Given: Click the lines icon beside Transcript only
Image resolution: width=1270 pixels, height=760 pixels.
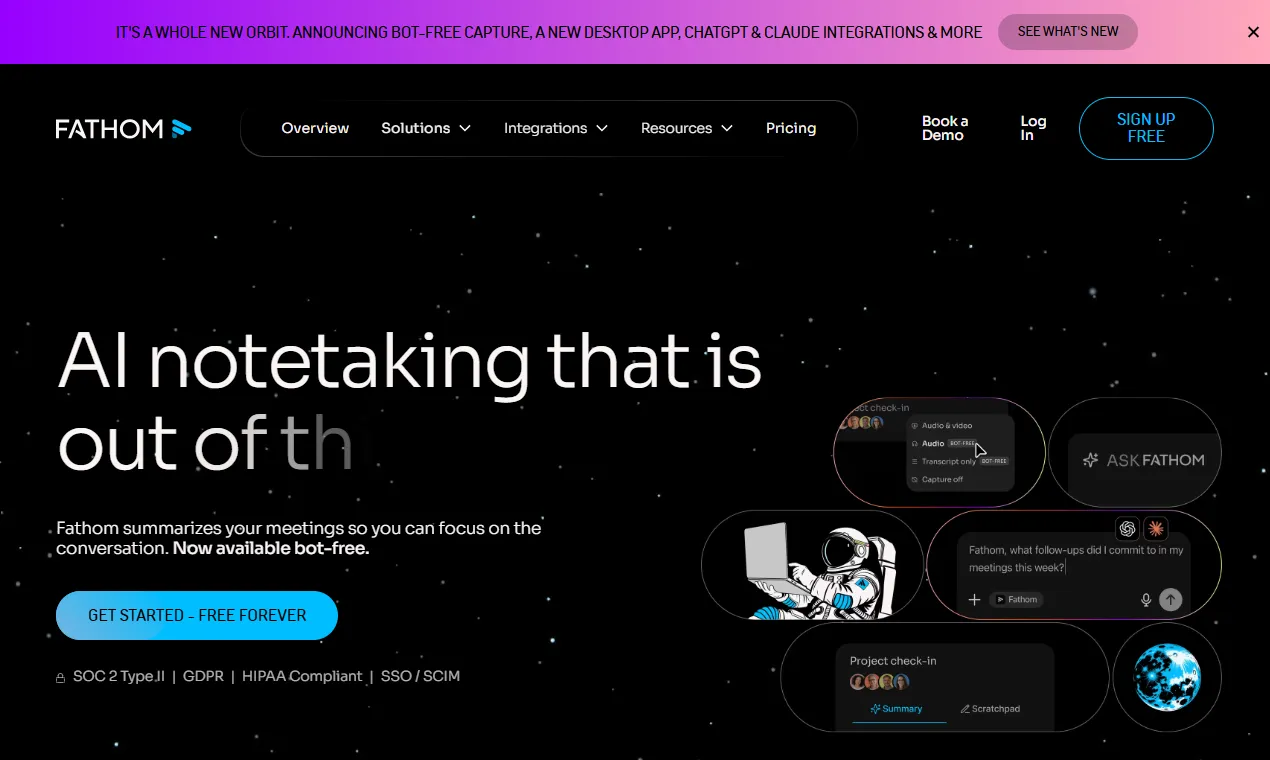Looking at the screenshot, I should tap(914, 461).
